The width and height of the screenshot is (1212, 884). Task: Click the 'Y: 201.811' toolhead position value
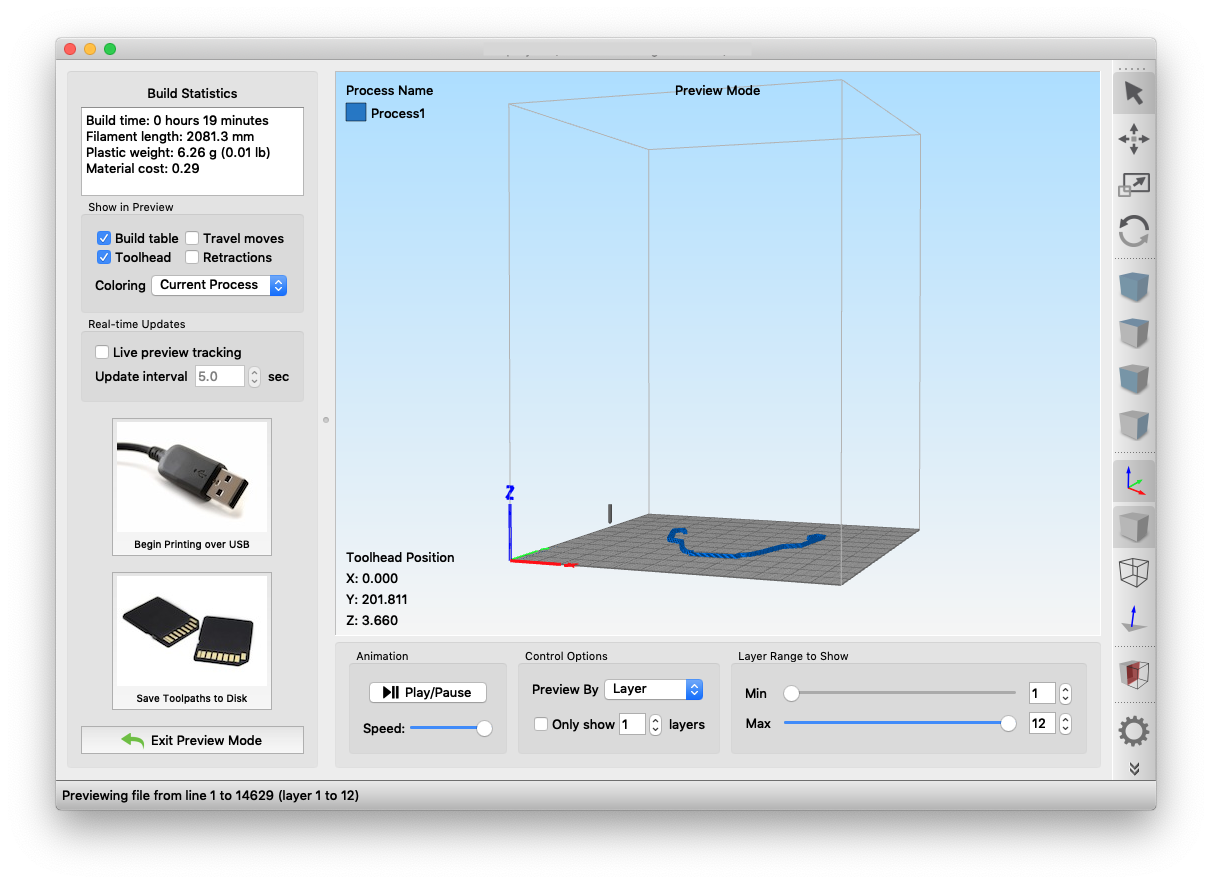pyautogui.click(x=377, y=599)
